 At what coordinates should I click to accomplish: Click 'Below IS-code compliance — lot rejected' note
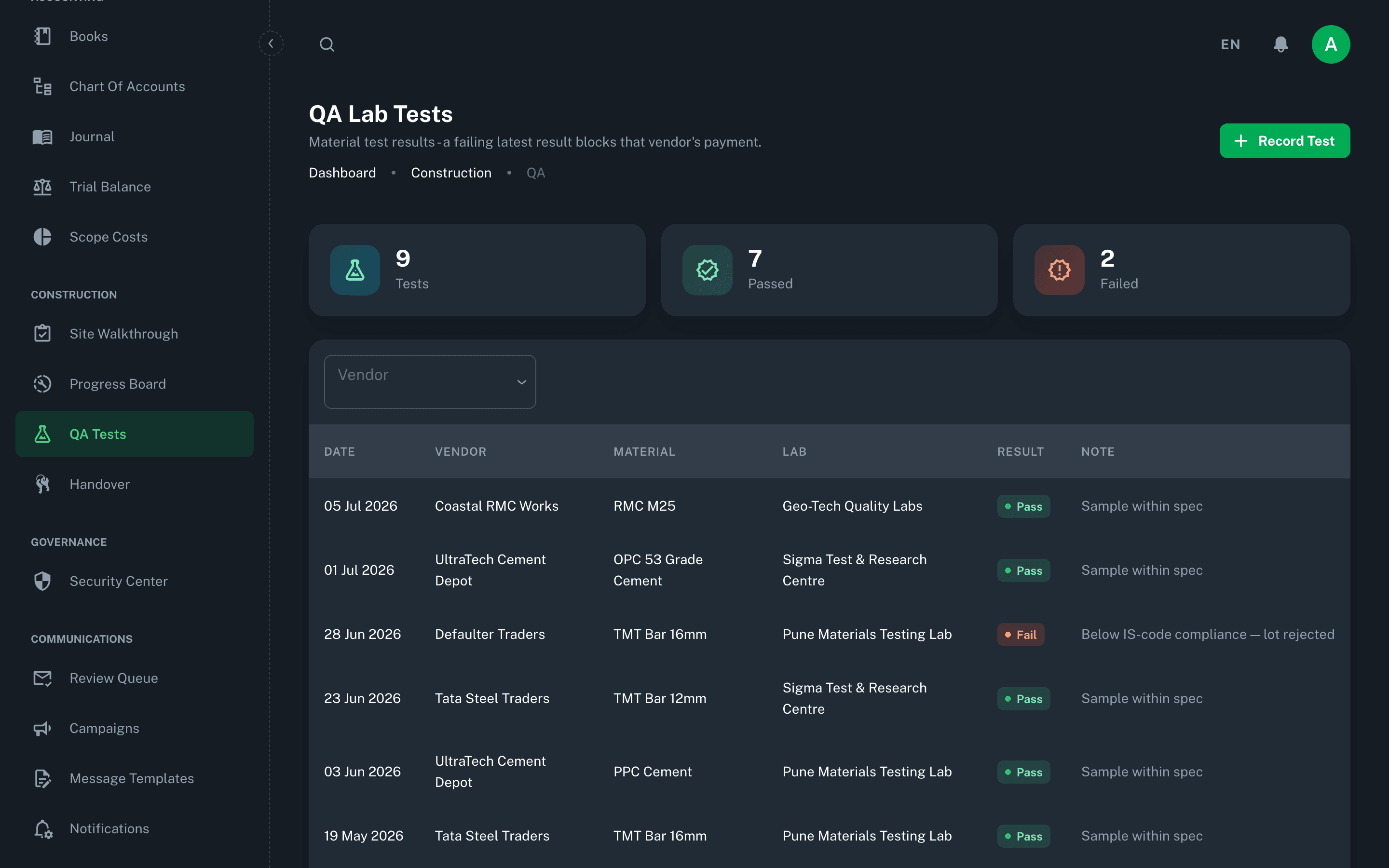point(1208,634)
